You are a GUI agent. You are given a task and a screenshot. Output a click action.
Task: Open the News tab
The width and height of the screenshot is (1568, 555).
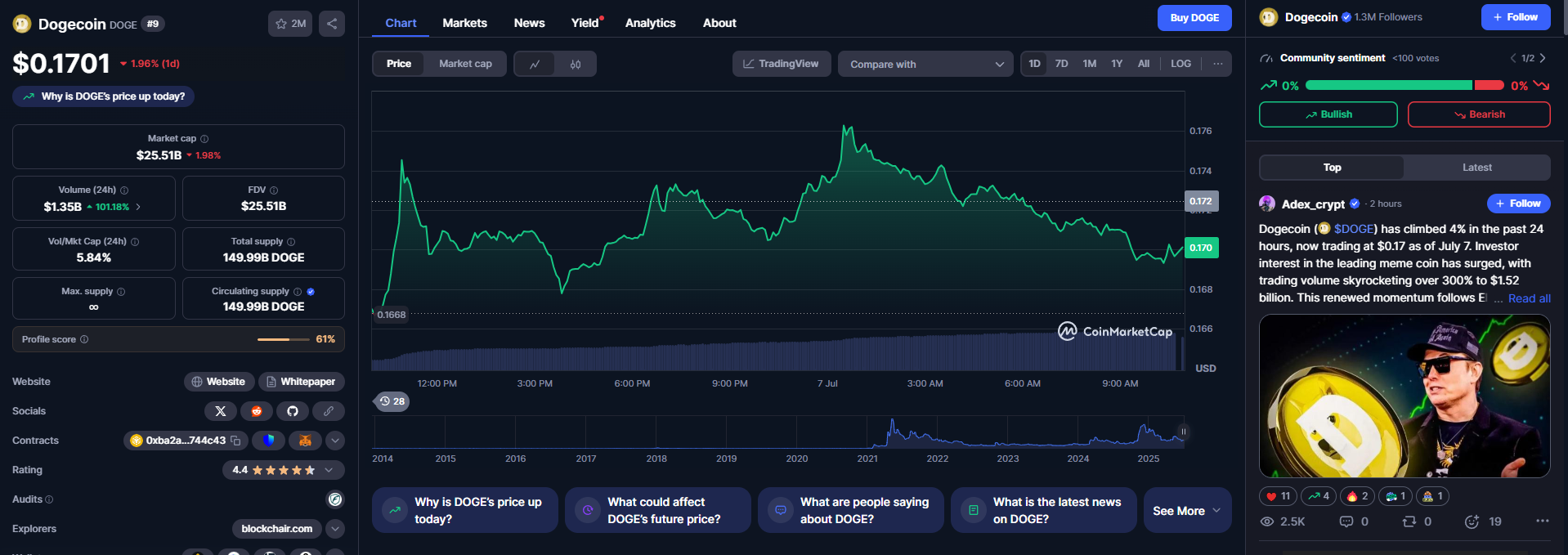coord(529,23)
